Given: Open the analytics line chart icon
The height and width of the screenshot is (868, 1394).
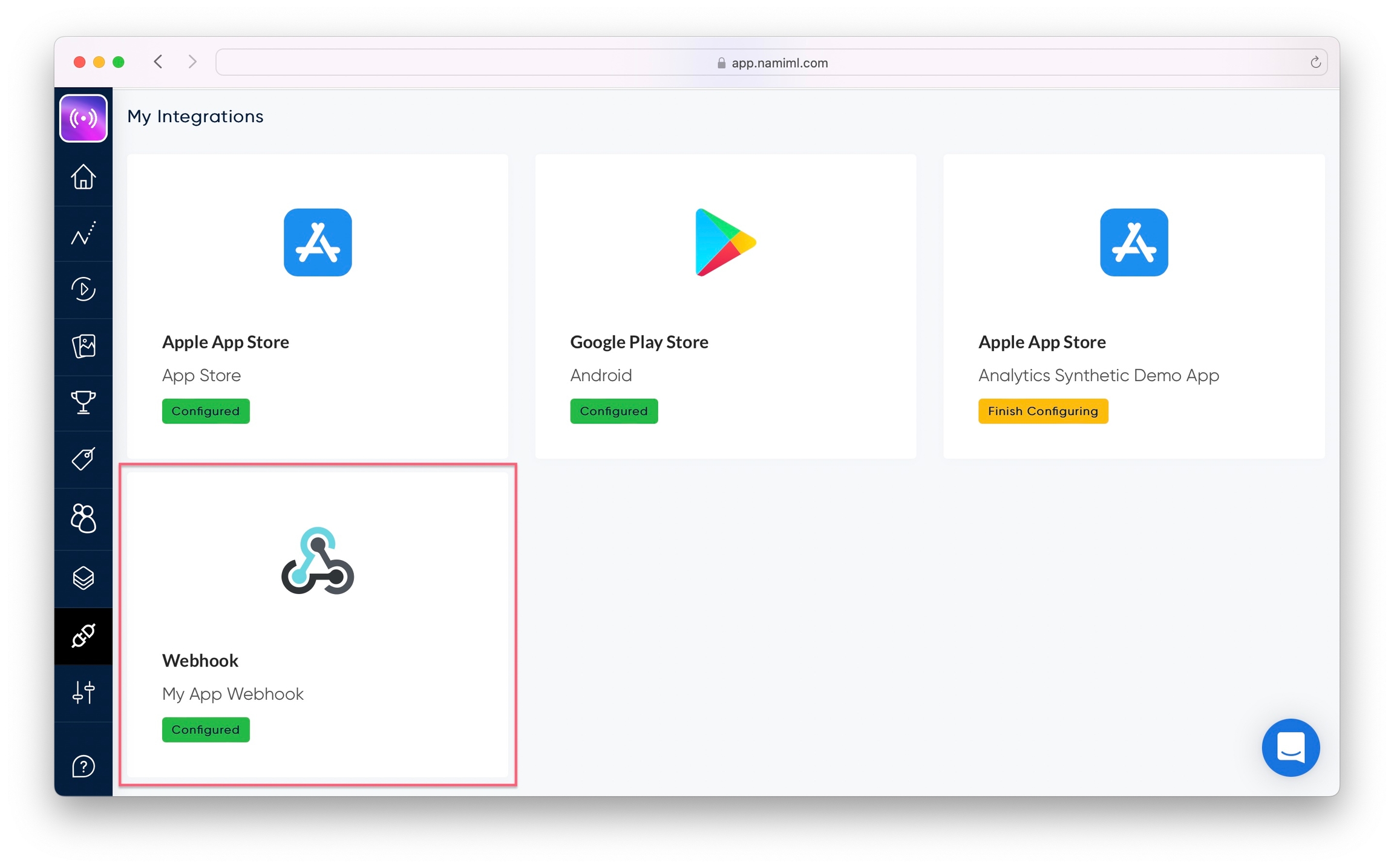Looking at the screenshot, I should (x=83, y=233).
